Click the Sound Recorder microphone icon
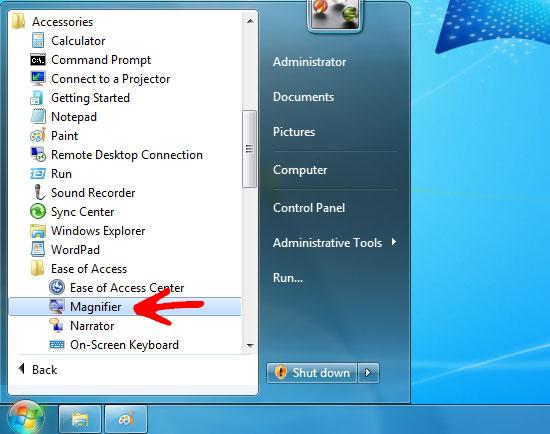 pos(39,192)
